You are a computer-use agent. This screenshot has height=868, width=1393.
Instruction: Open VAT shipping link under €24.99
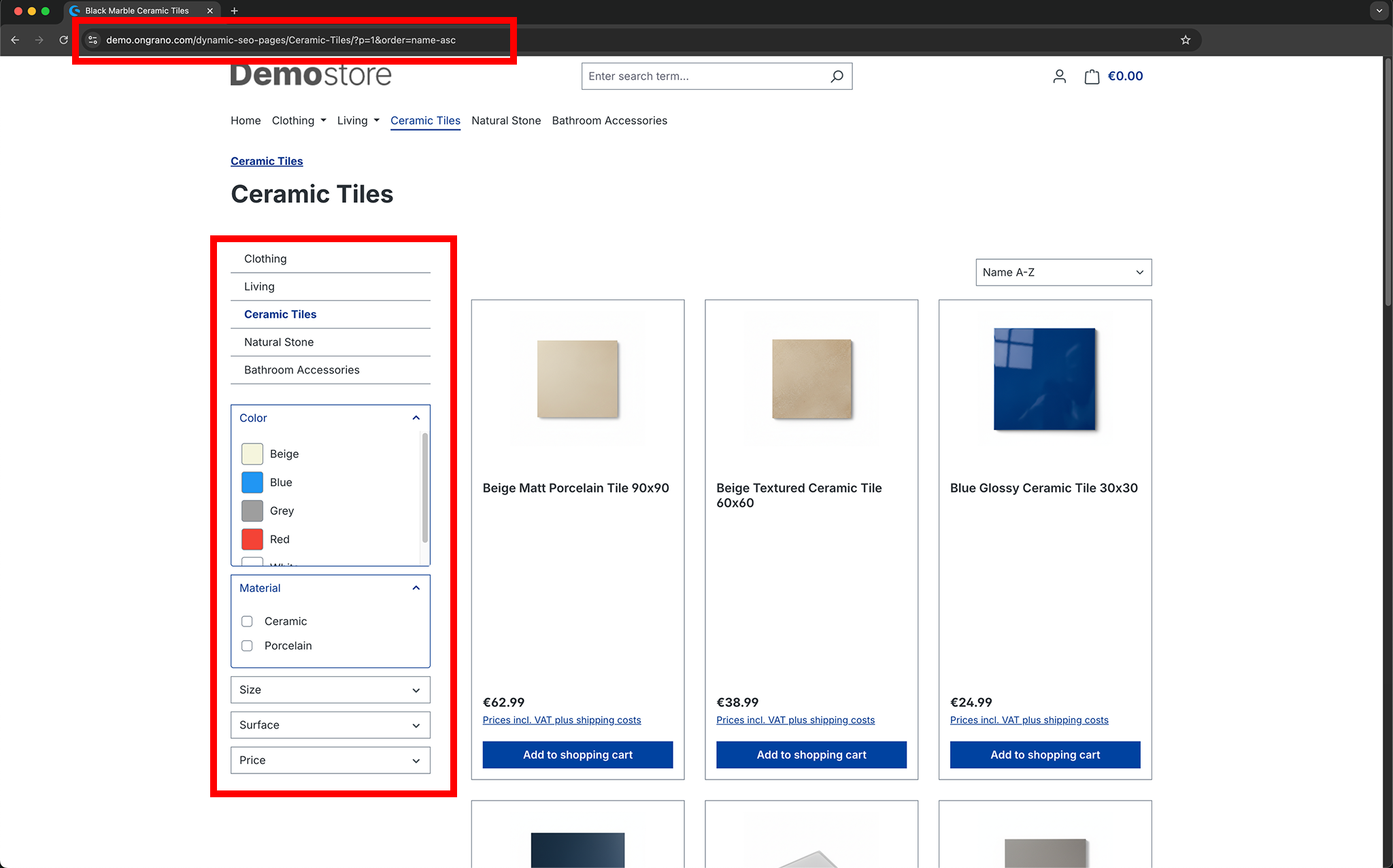(1029, 720)
